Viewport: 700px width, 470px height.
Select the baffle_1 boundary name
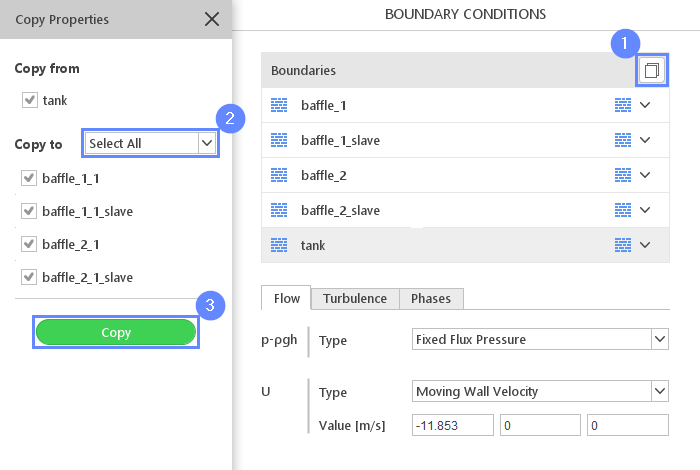pos(324,105)
